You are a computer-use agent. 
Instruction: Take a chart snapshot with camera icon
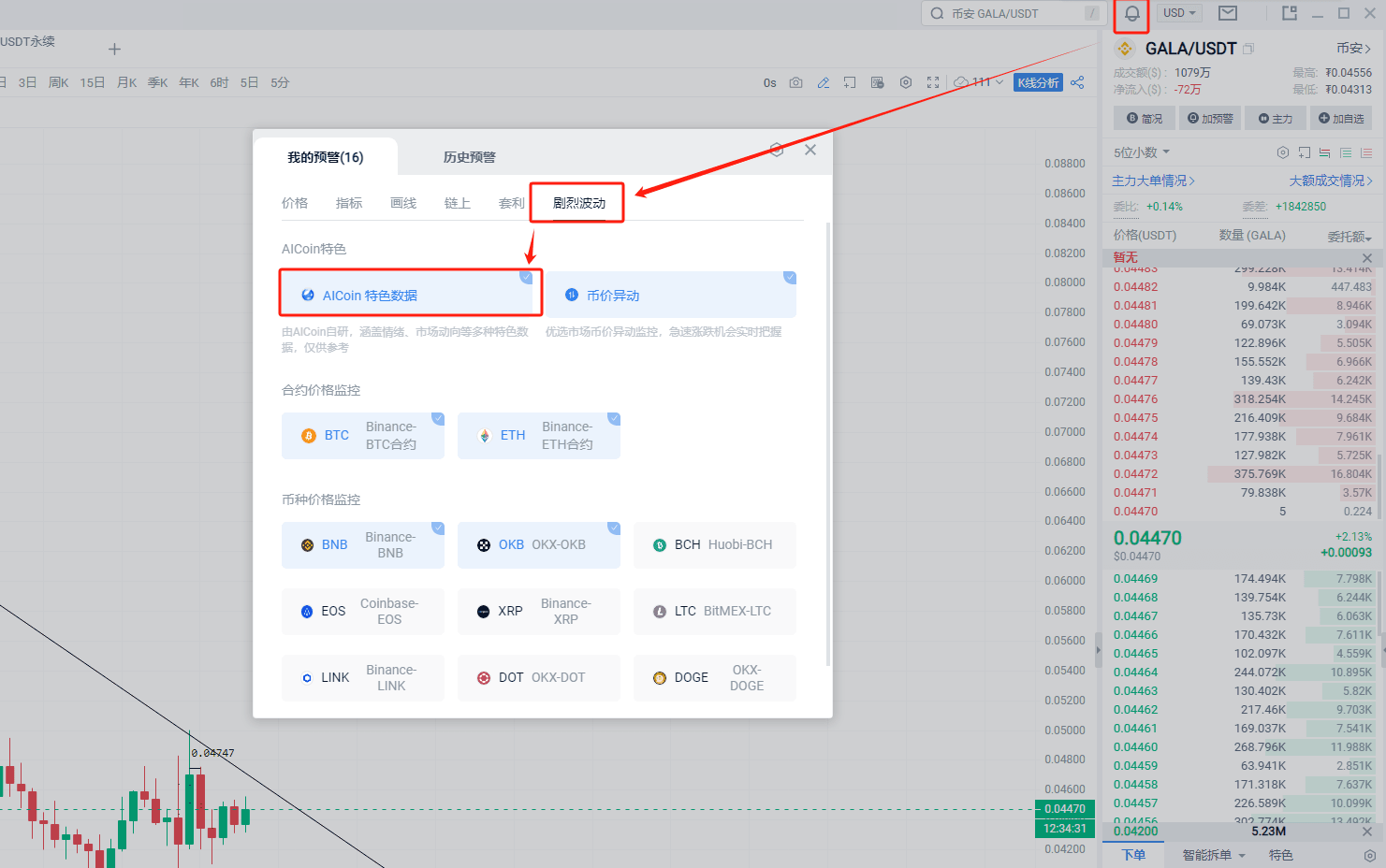(795, 82)
